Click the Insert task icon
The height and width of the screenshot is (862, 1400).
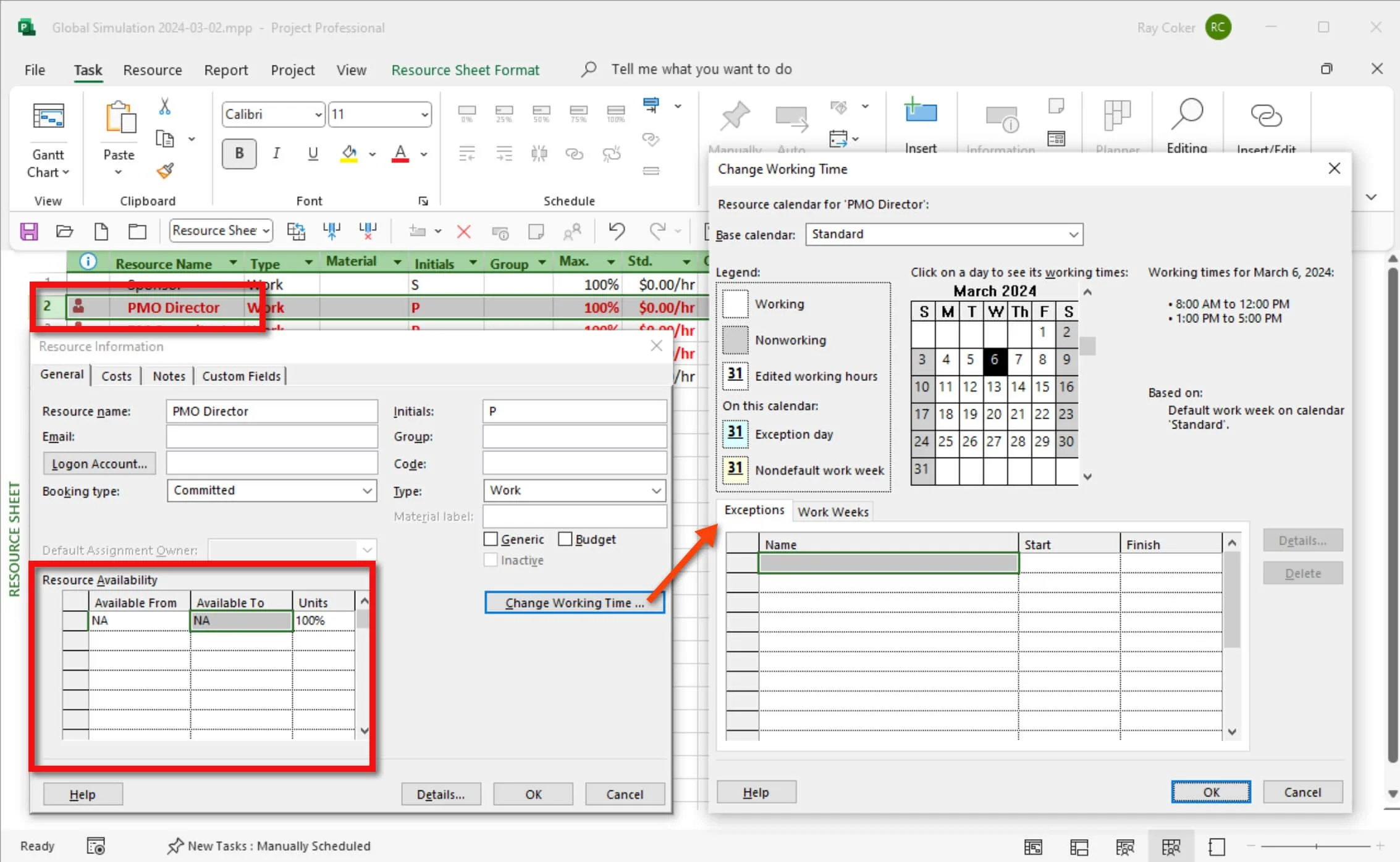(x=921, y=112)
